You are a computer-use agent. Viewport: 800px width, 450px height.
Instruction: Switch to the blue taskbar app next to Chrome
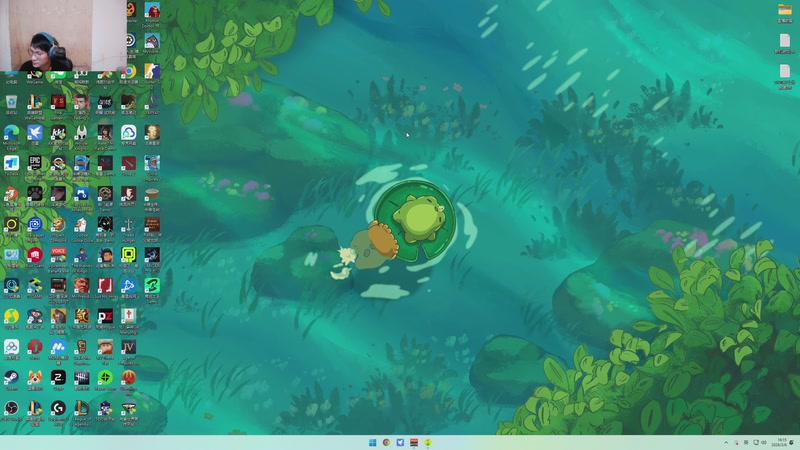point(400,442)
